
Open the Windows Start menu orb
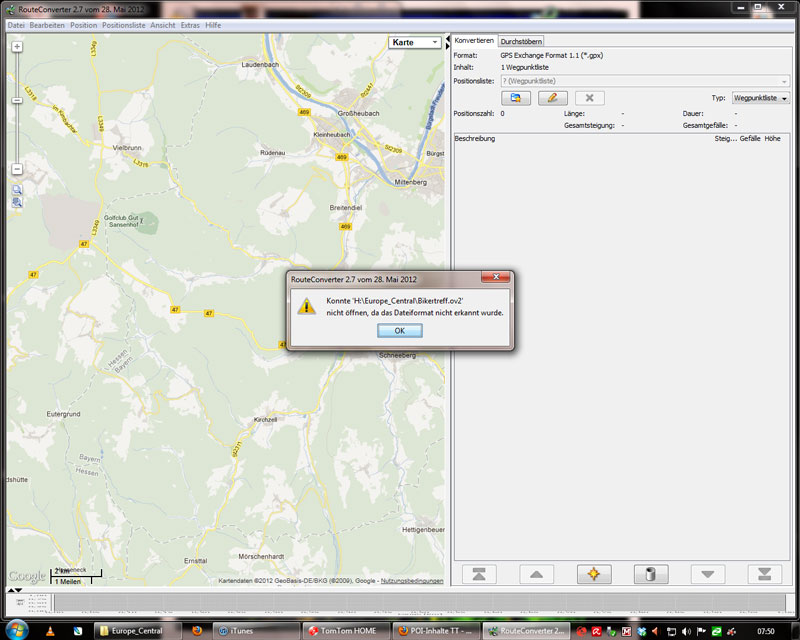tap(16, 630)
